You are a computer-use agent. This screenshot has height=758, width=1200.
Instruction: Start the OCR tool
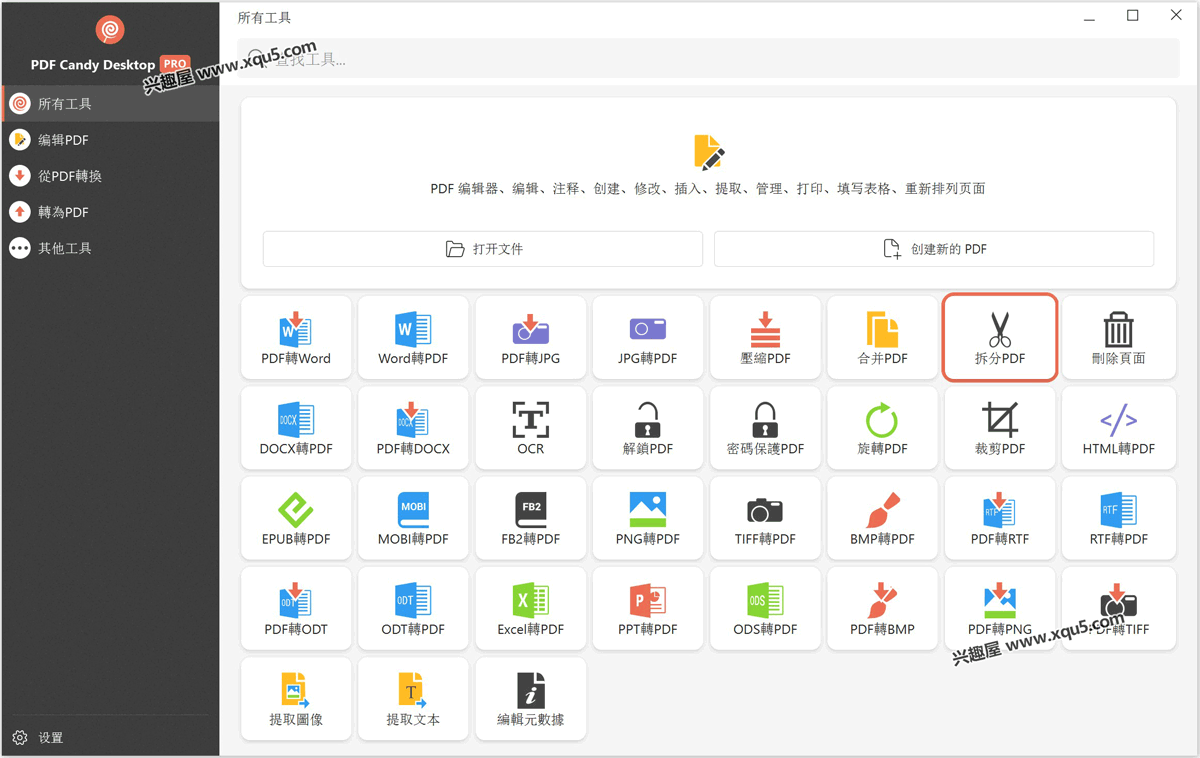pyautogui.click(x=531, y=428)
